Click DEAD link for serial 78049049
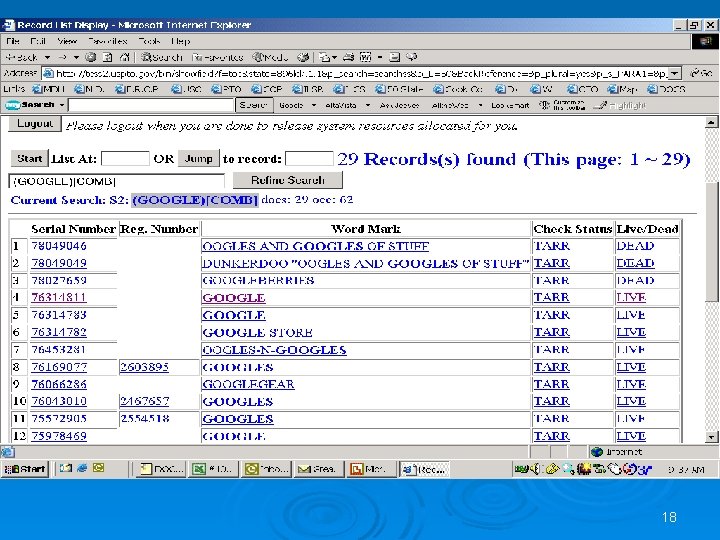720x540 pixels. 635,263
